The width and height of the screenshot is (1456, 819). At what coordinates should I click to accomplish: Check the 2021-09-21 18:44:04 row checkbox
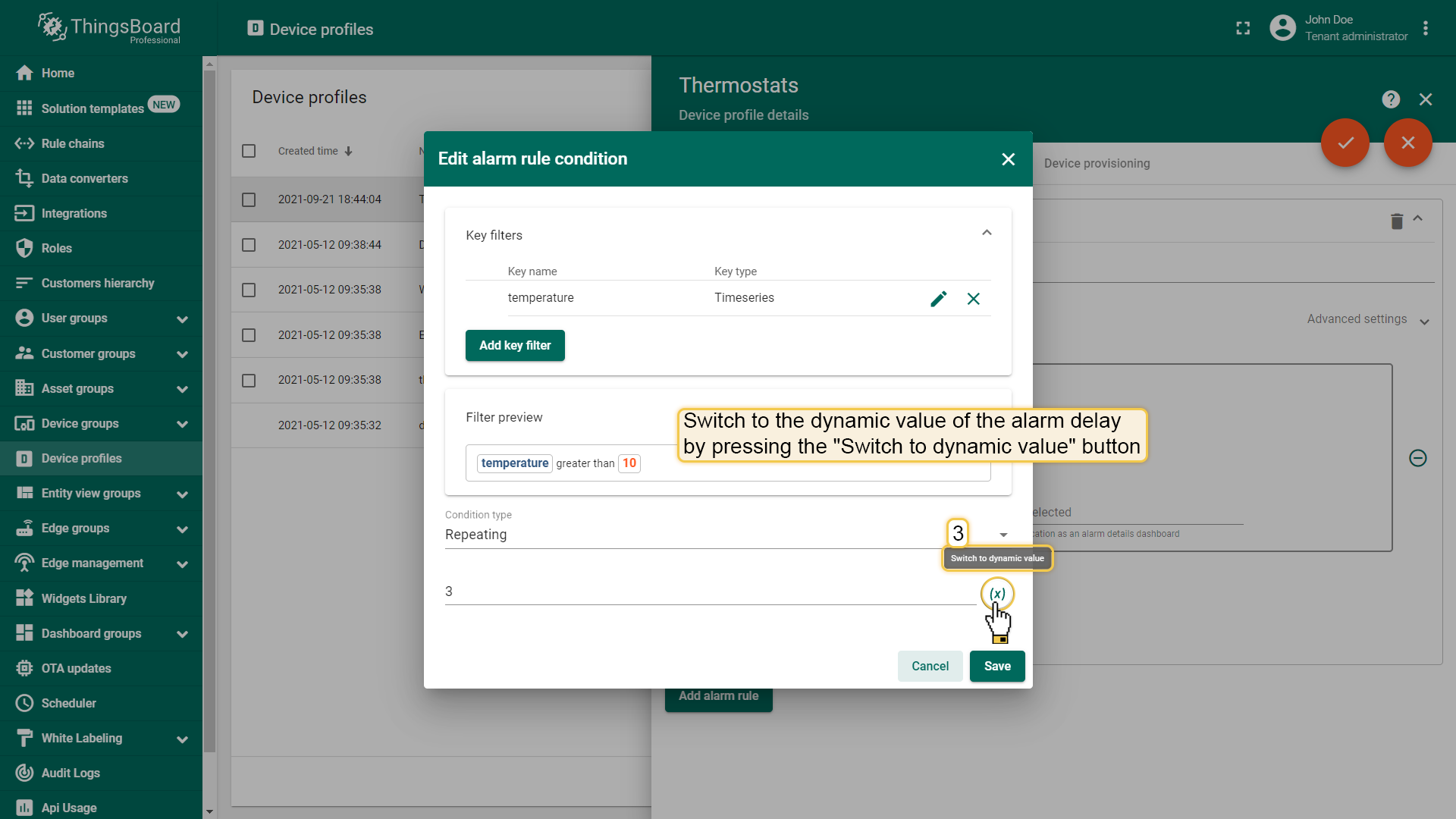coord(249,199)
